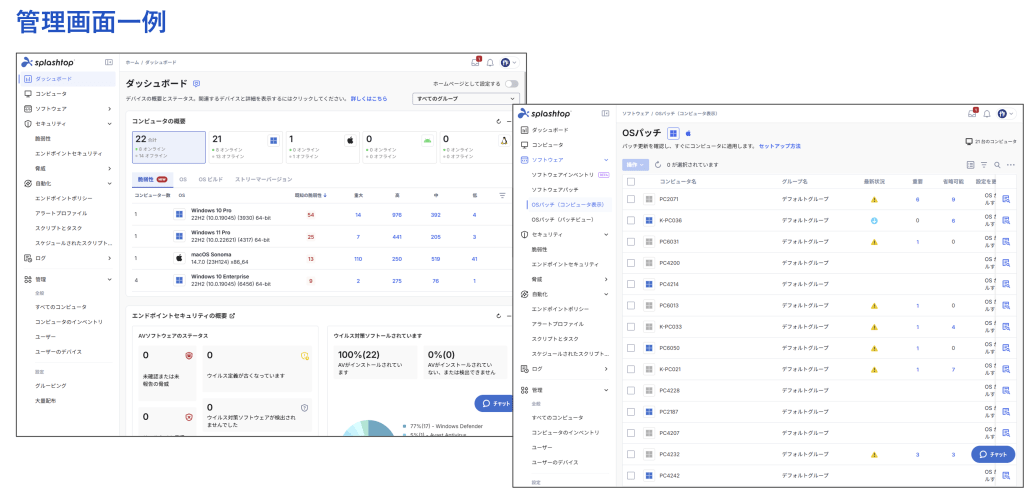Open OSパッチ（パッチビュー） in the sidebar
1024x488 pixels.
(562, 220)
